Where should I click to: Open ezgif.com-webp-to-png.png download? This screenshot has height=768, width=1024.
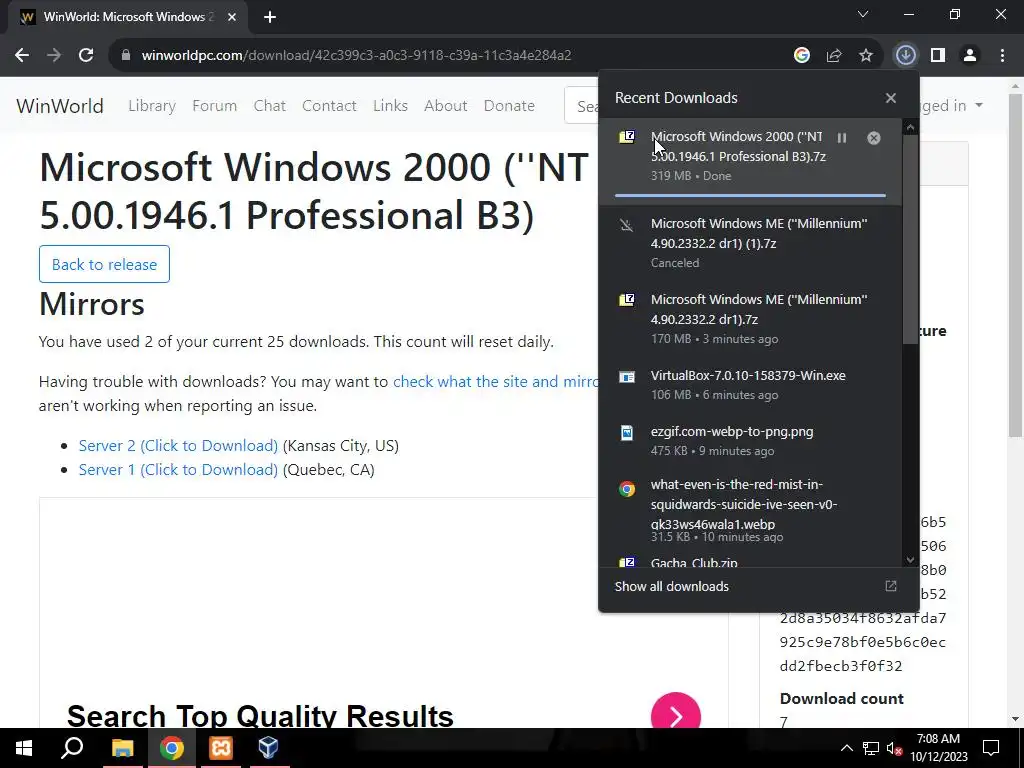[750, 441]
